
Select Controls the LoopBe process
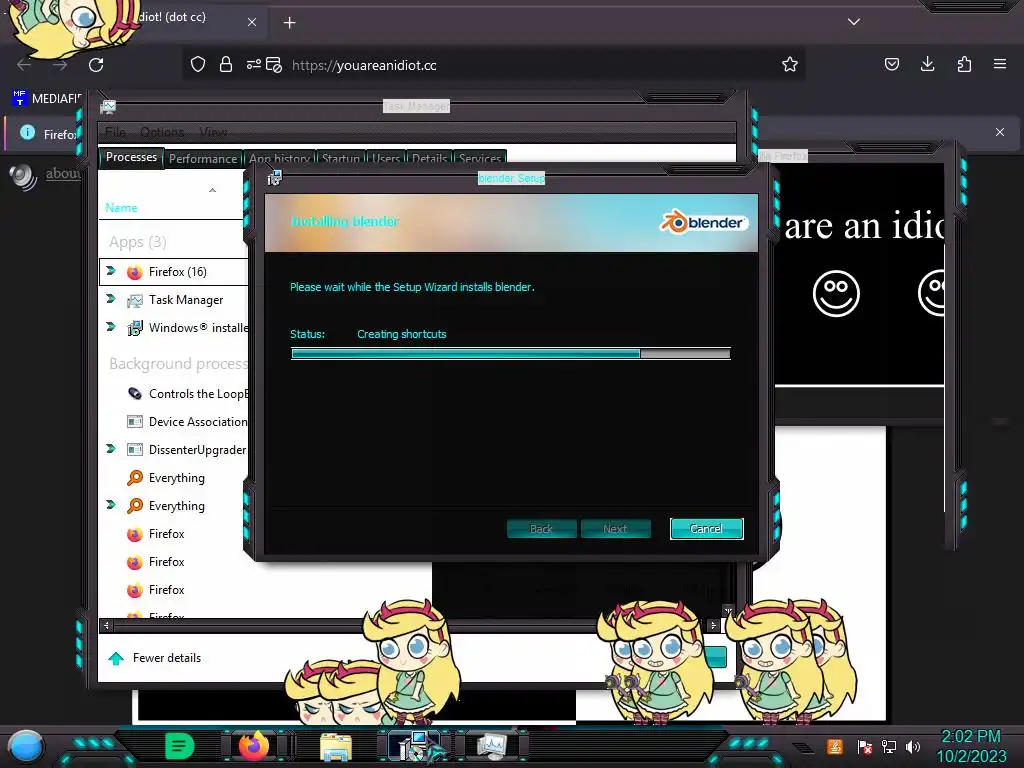(x=174, y=394)
